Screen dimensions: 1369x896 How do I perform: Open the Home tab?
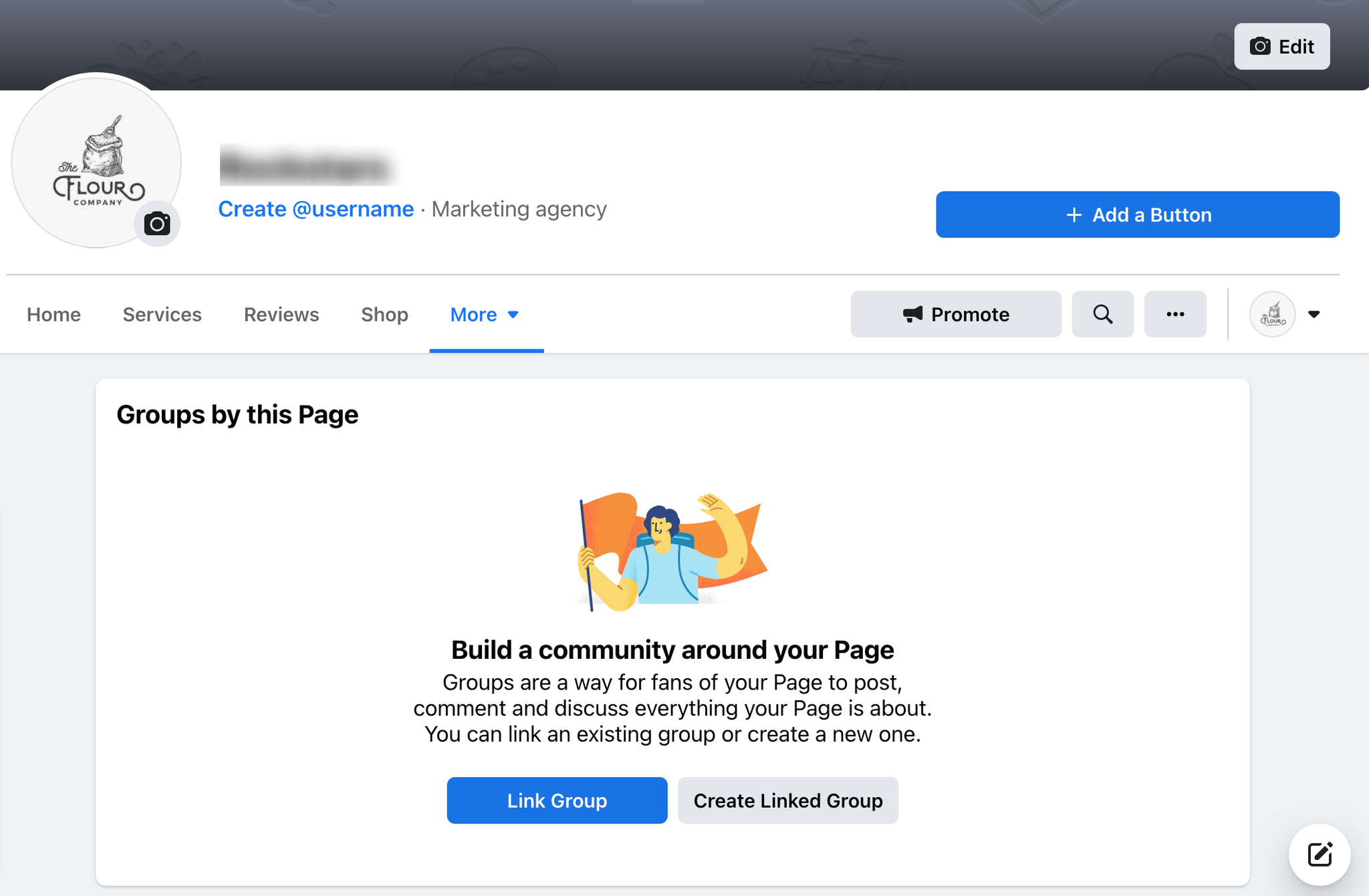point(53,314)
